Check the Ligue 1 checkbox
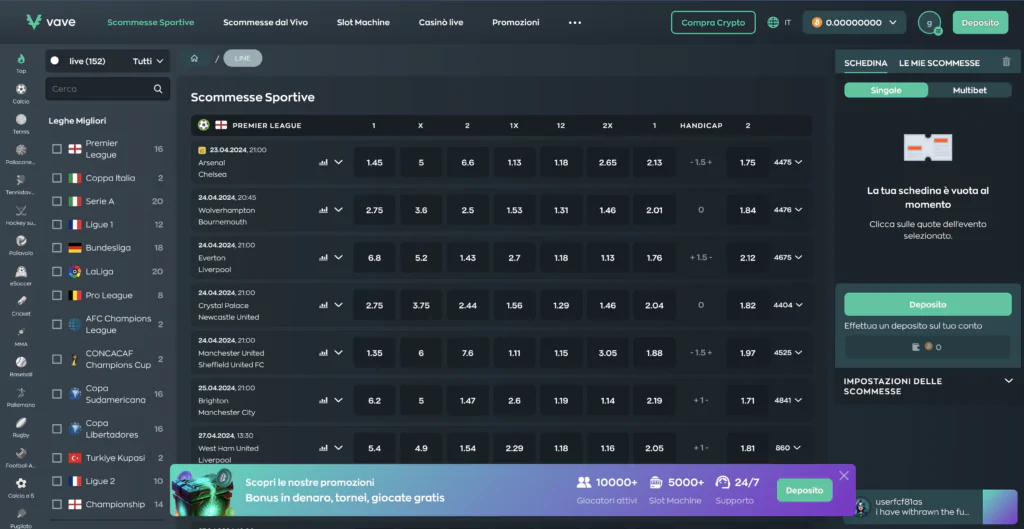This screenshot has width=1024, height=529. click(57, 225)
